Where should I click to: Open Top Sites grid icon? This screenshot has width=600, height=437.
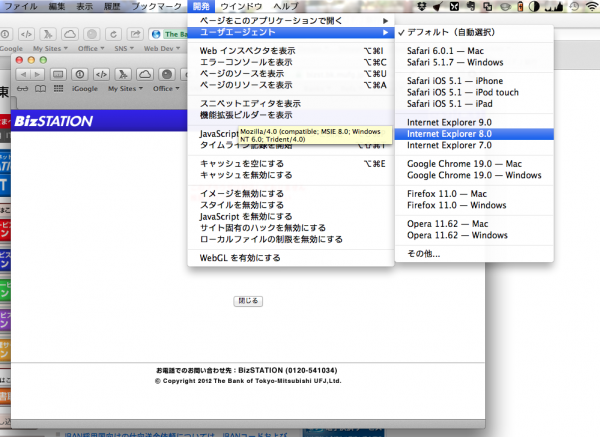tap(59, 89)
